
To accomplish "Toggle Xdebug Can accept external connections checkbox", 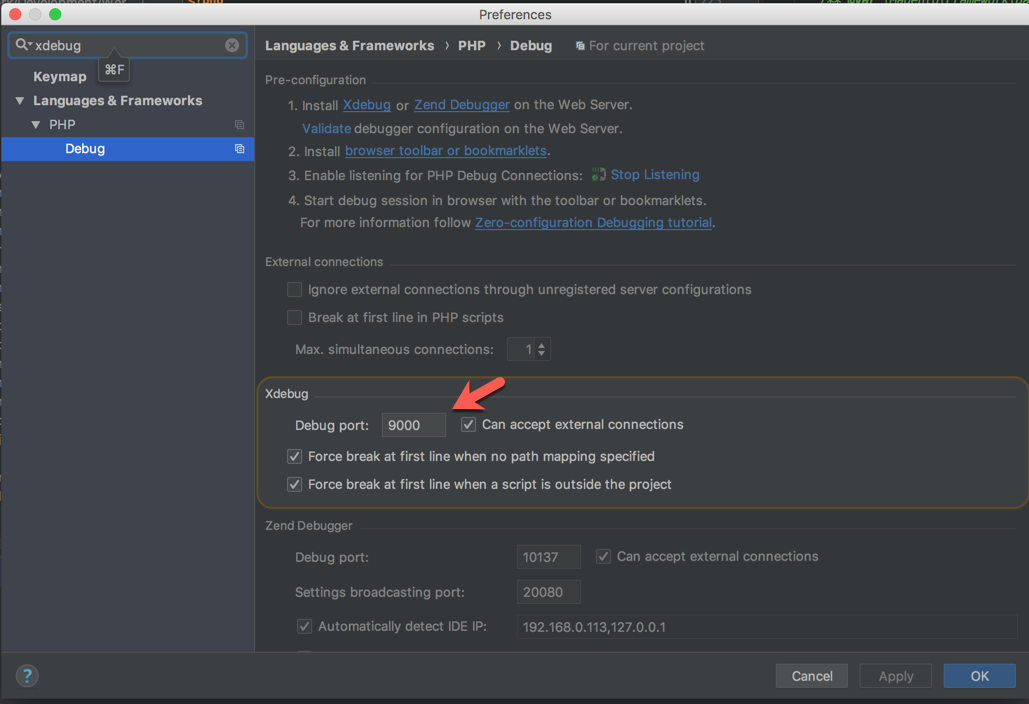I will pyautogui.click(x=468, y=424).
